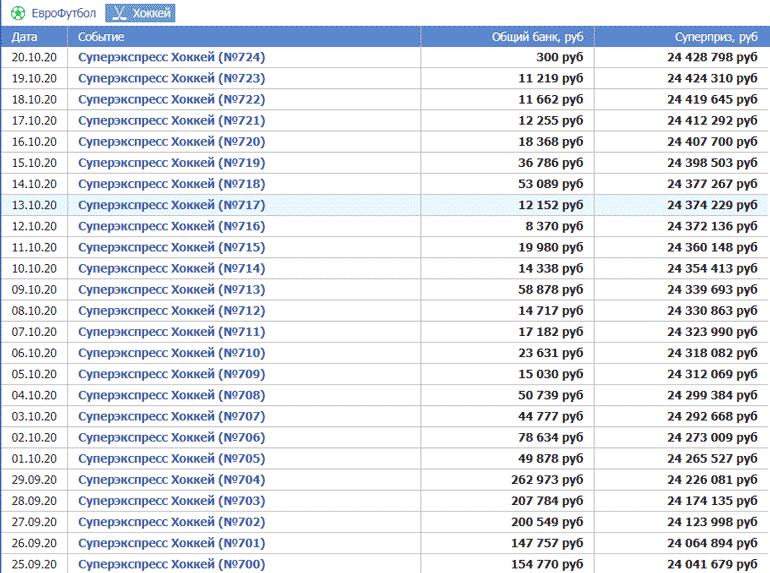Select the 24 428 798 руб superprize cell
The image size is (770, 573).
point(712,57)
